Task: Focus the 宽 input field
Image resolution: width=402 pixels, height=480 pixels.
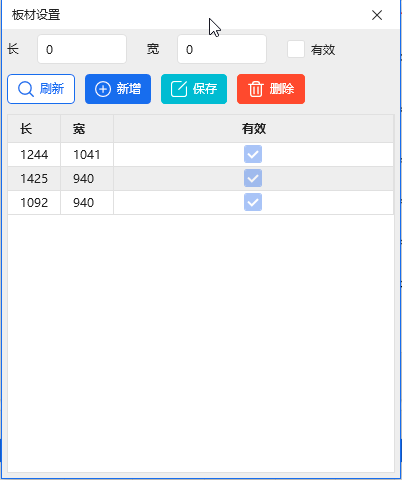Action: pos(222,49)
